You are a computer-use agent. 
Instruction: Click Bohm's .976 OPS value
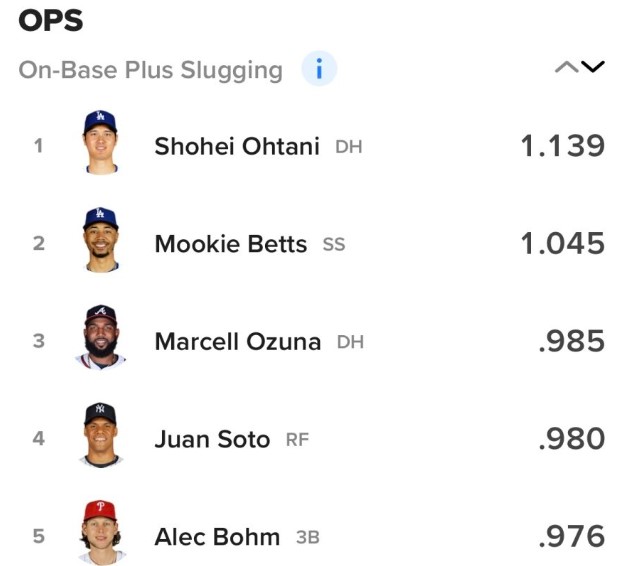(x=572, y=537)
